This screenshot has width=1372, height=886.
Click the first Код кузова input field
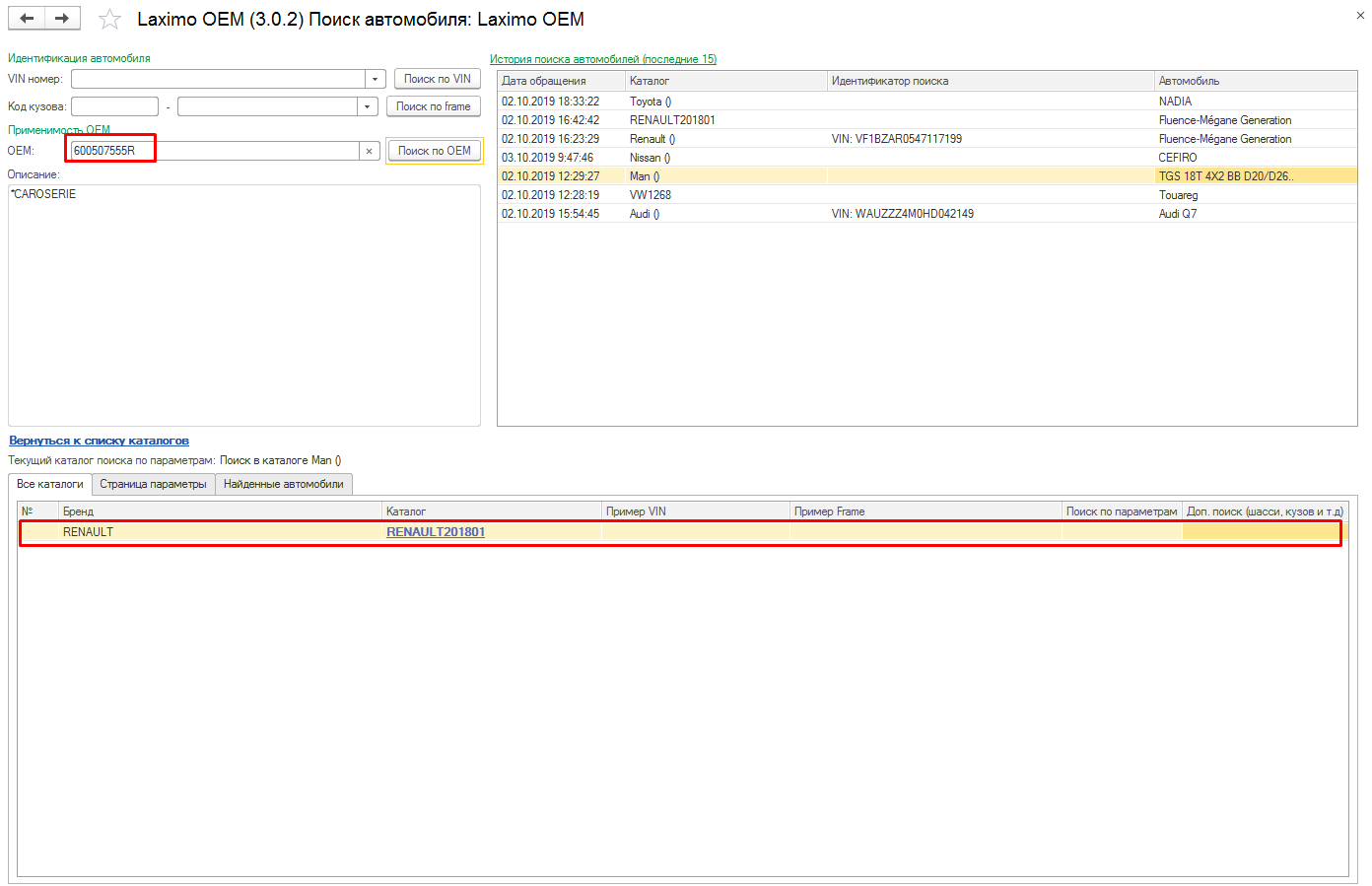pyautogui.click(x=114, y=106)
